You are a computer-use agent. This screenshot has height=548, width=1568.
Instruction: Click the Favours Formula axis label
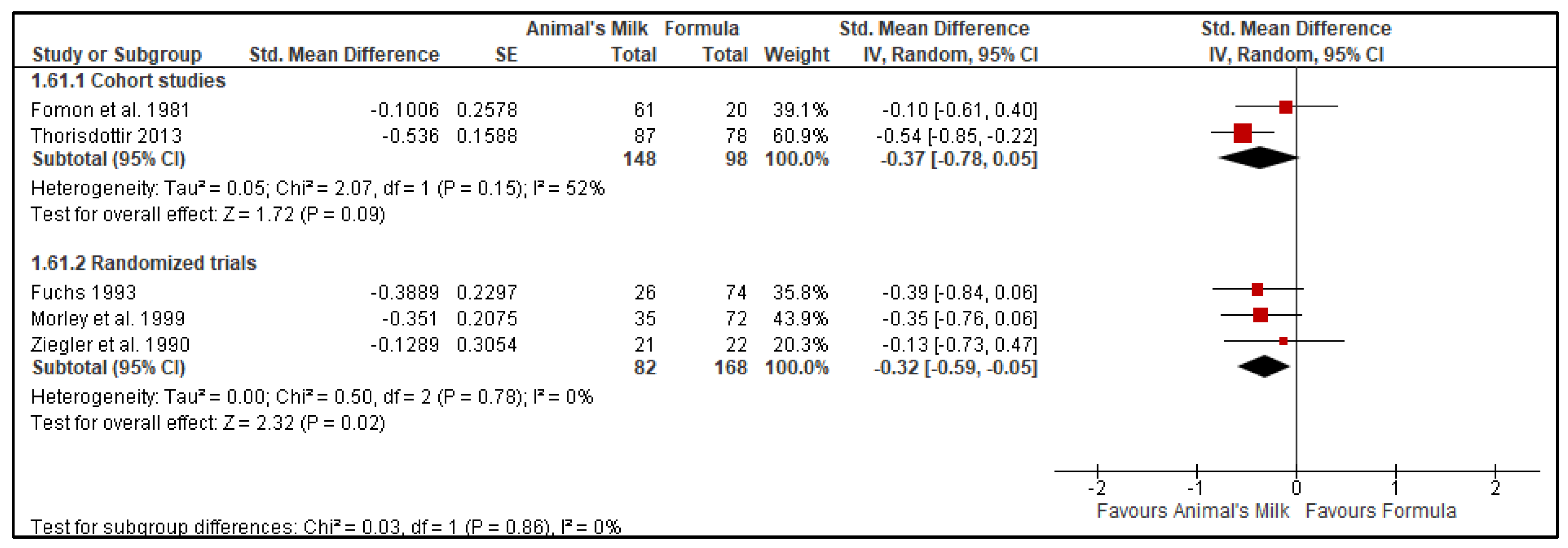pos(1381,510)
